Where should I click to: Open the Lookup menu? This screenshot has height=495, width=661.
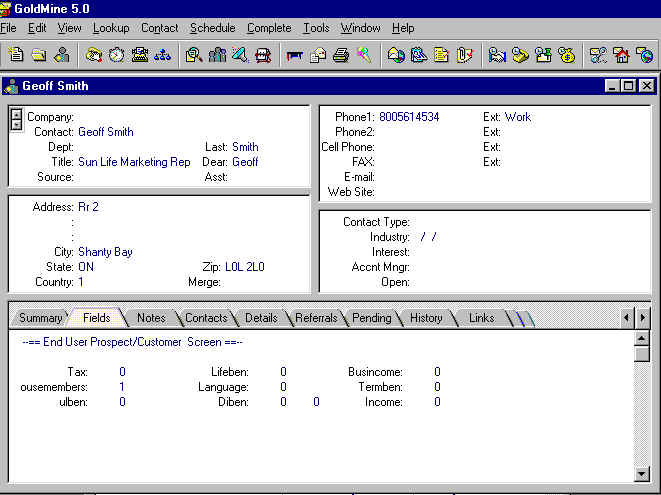pyautogui.click(x=111, y=28)
